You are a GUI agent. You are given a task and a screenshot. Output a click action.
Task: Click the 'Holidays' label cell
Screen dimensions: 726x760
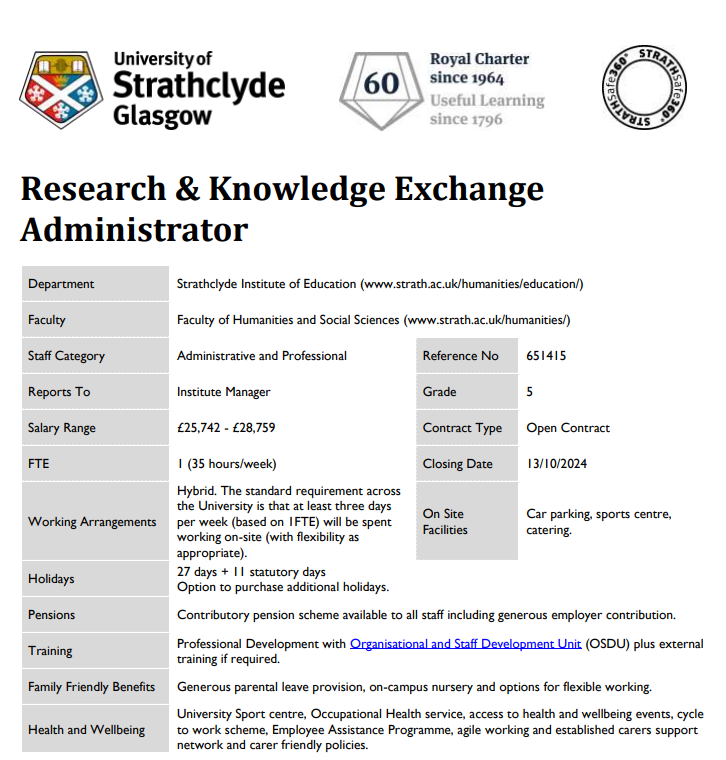click(95, 579)
